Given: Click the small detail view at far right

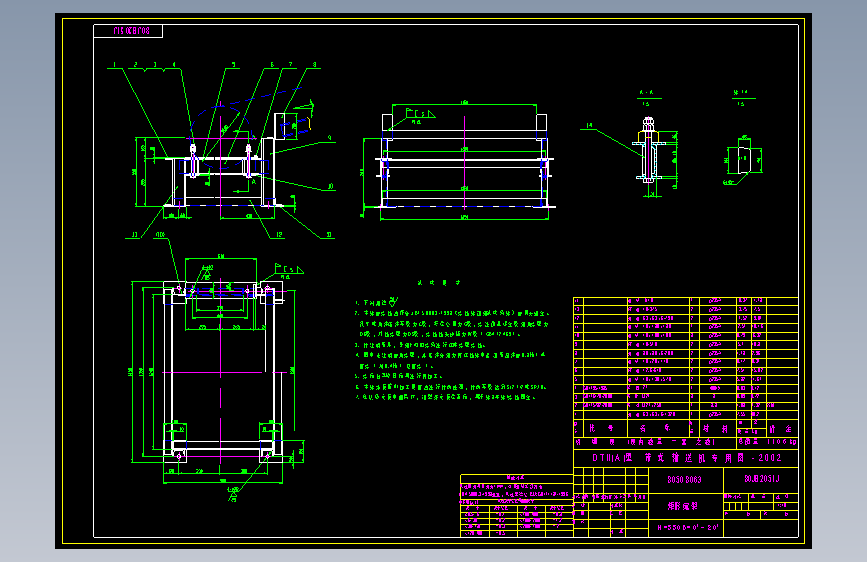Looking at the screenshot, I should click(x=744, y=158).
